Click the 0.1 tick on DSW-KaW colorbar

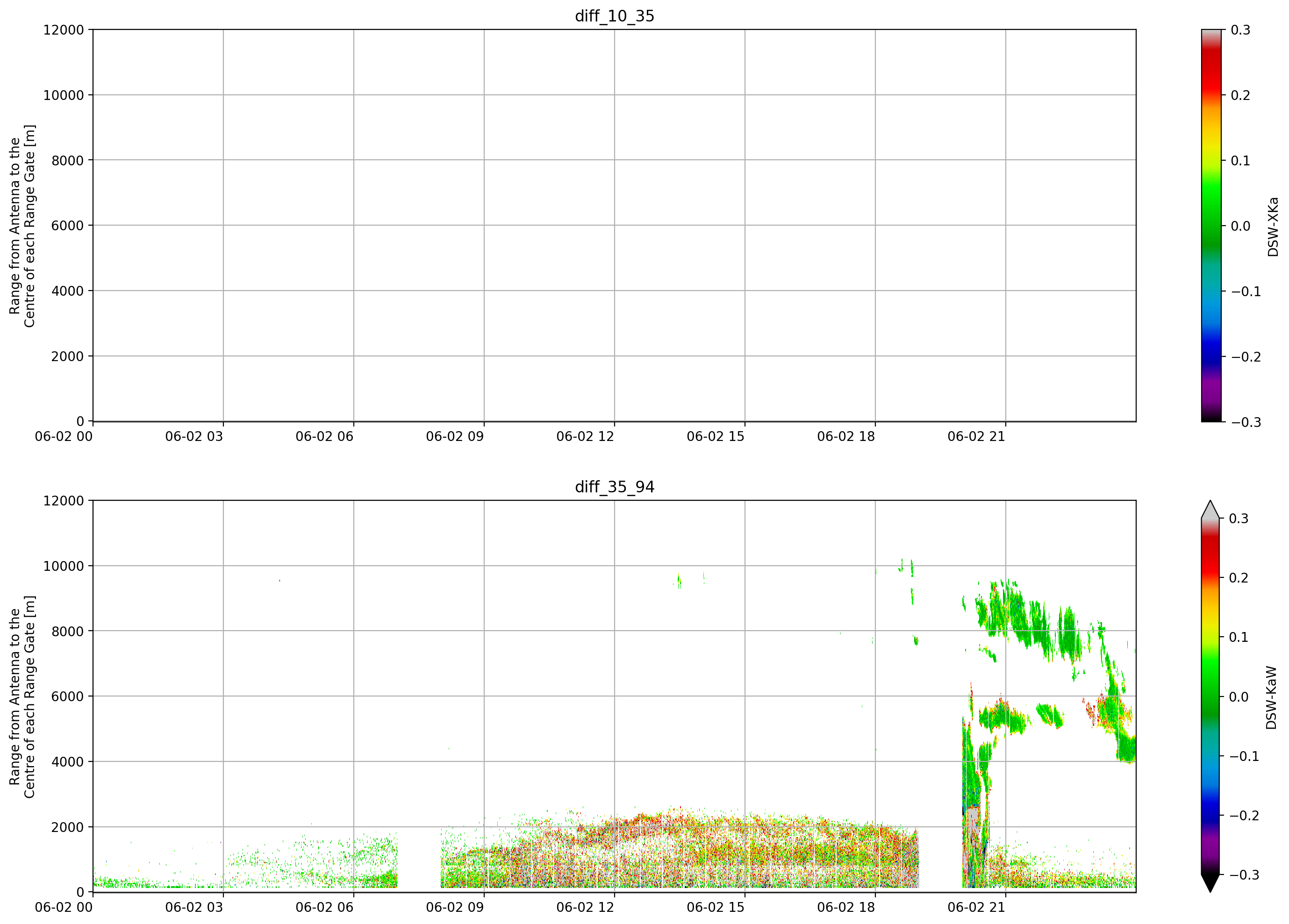tap(1239, 637)
